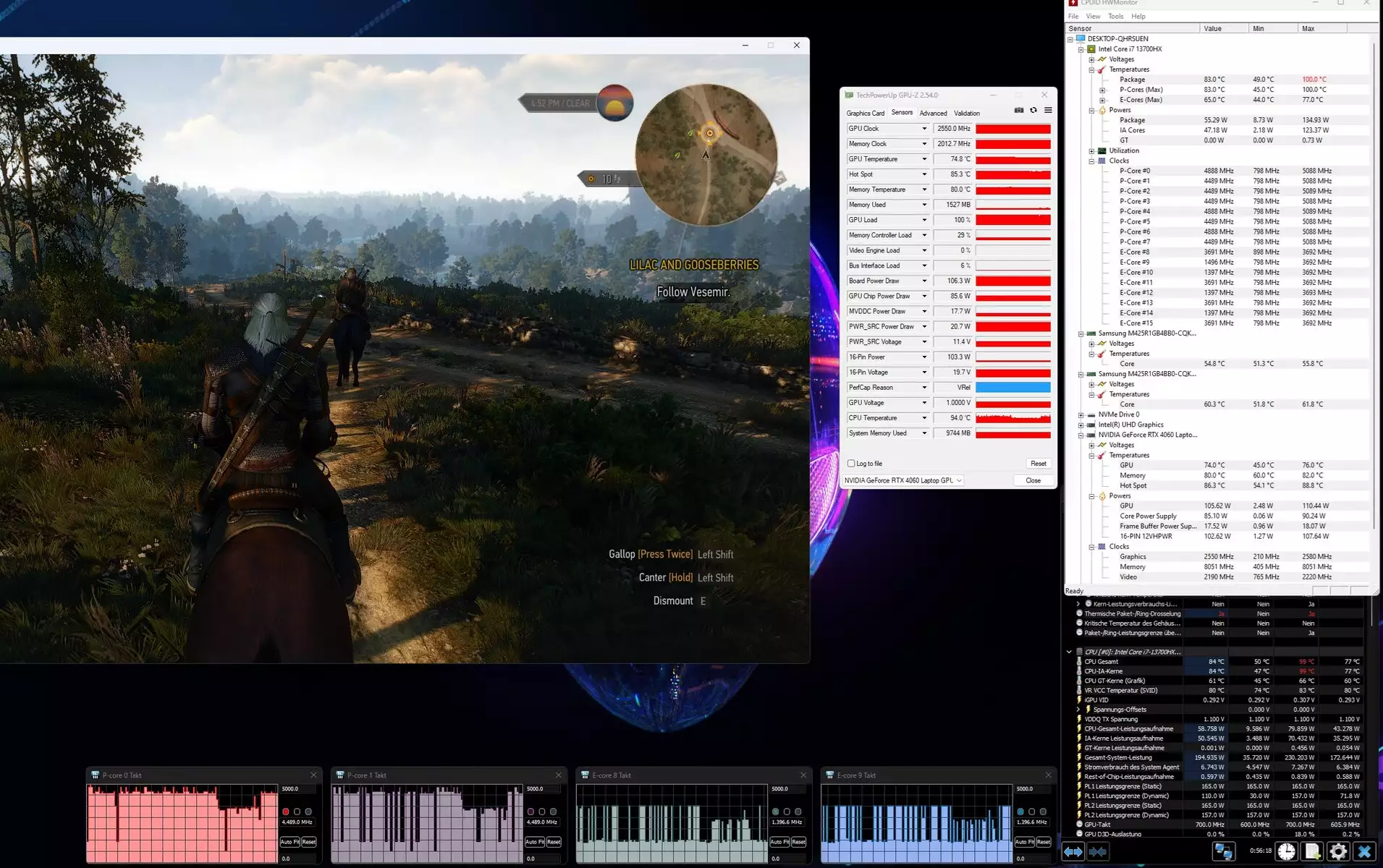Collapse the CPU [#0] Intel Core section in HWiNFO
Viewport: 1383px width, 868px height.
[x=1069, y=652]
